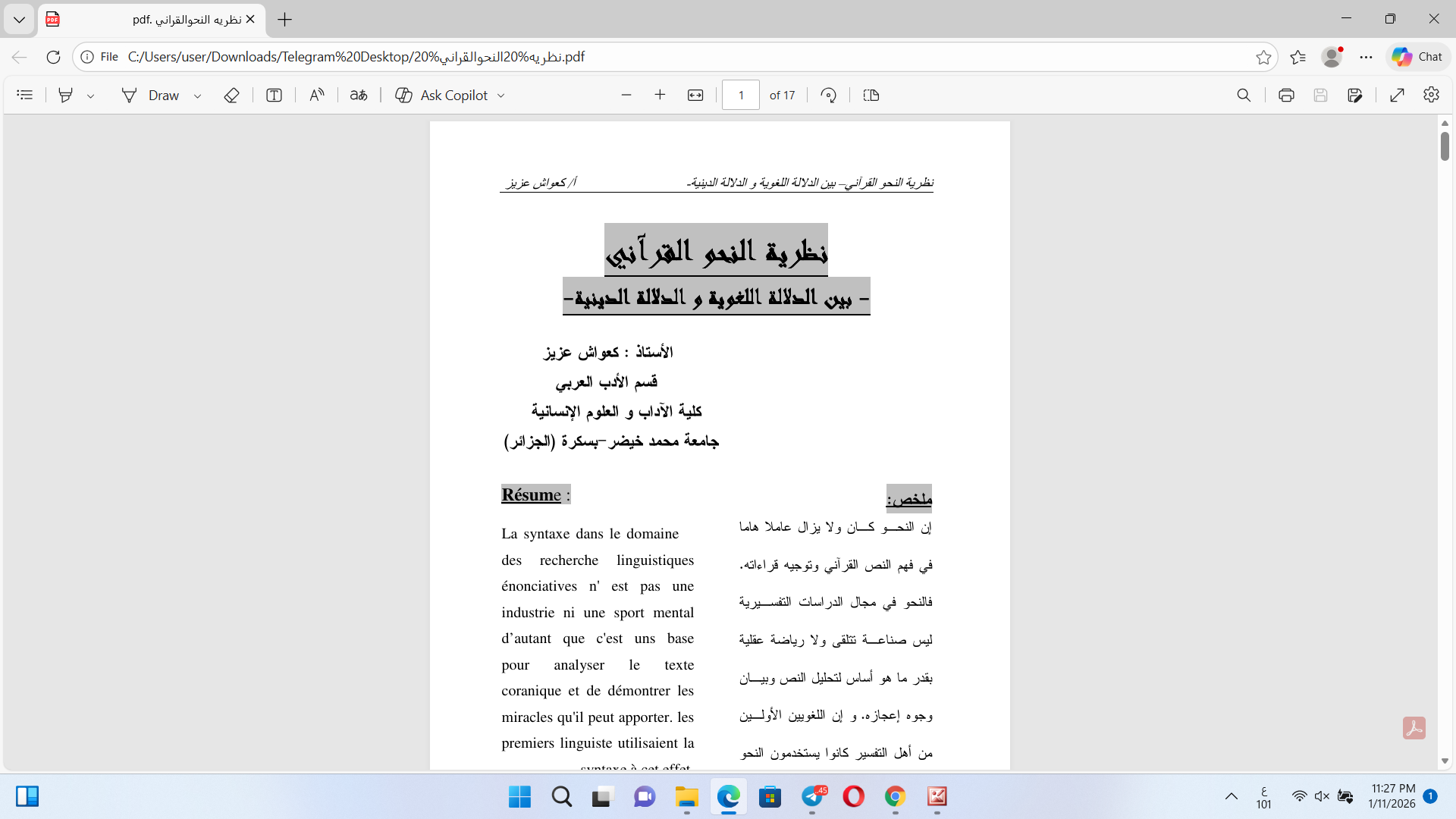Open Task View on taskbar

(603, 796)
